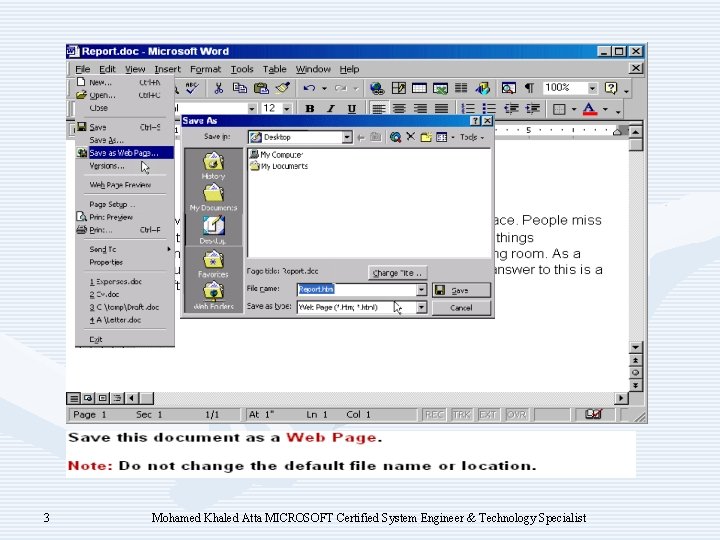The width and height of the screenshot is (720, 540).
Task: Open the font name dropdown arrow
Action: (252, 109)
